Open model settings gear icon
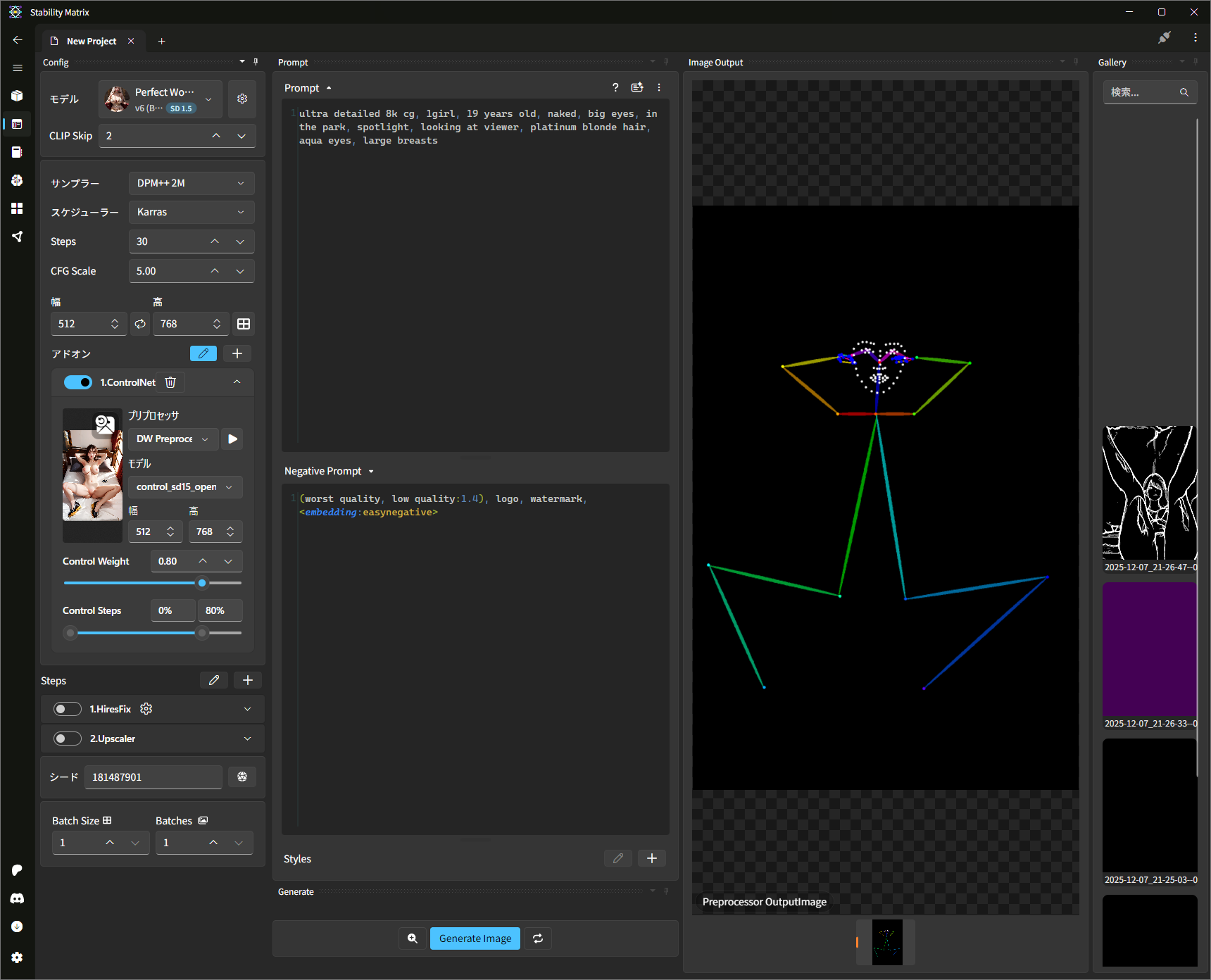This screenshot has width=1211, height=980. (242, 99)
